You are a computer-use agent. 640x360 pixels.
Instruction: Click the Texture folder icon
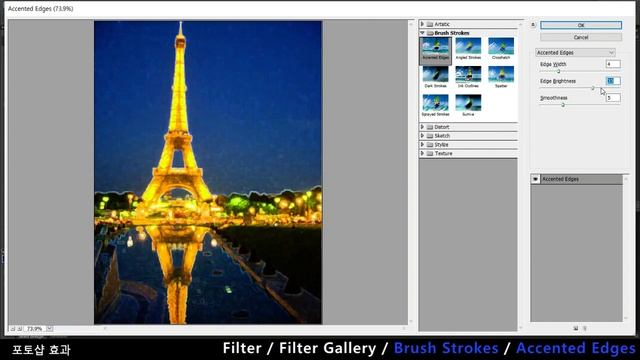429,153
